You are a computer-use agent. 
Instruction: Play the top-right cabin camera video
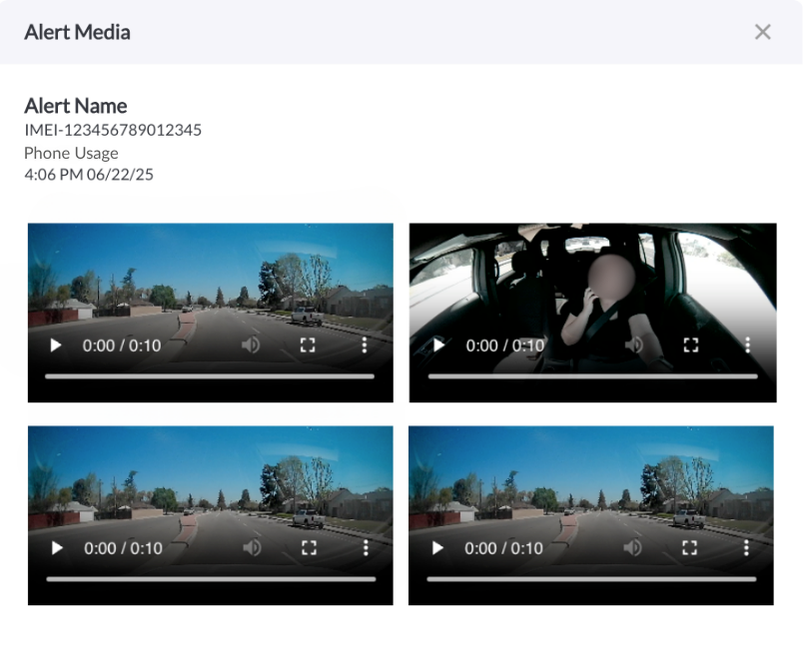point(439,345)
